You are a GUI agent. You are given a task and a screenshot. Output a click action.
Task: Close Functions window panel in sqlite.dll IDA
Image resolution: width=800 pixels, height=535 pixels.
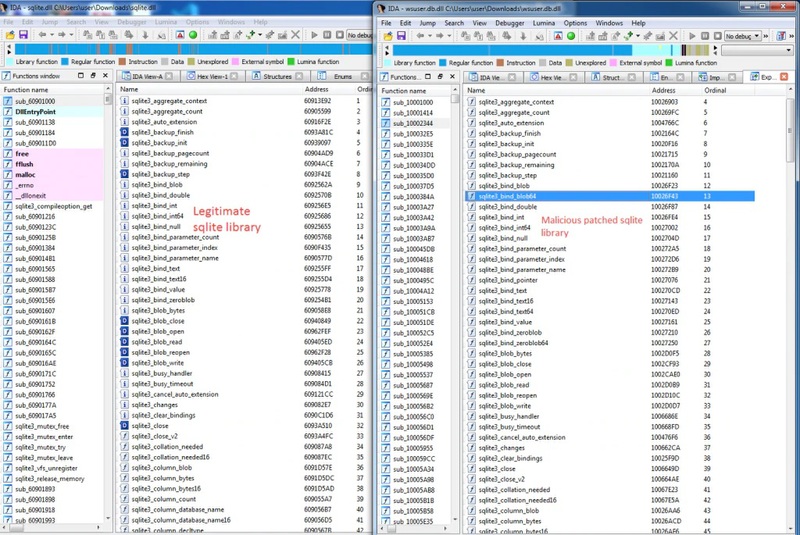[x=105, y=75]
